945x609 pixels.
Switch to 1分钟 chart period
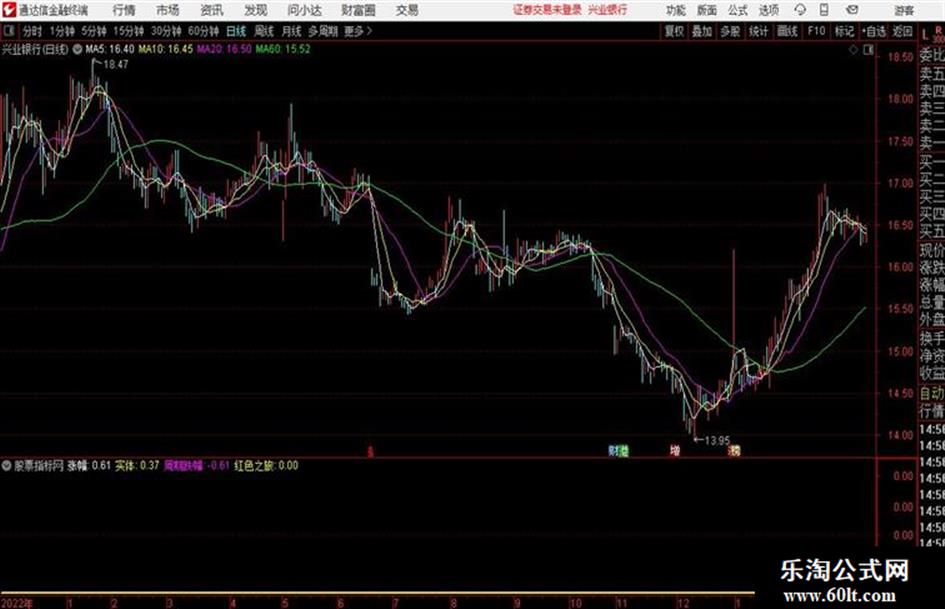pos(61,31)
